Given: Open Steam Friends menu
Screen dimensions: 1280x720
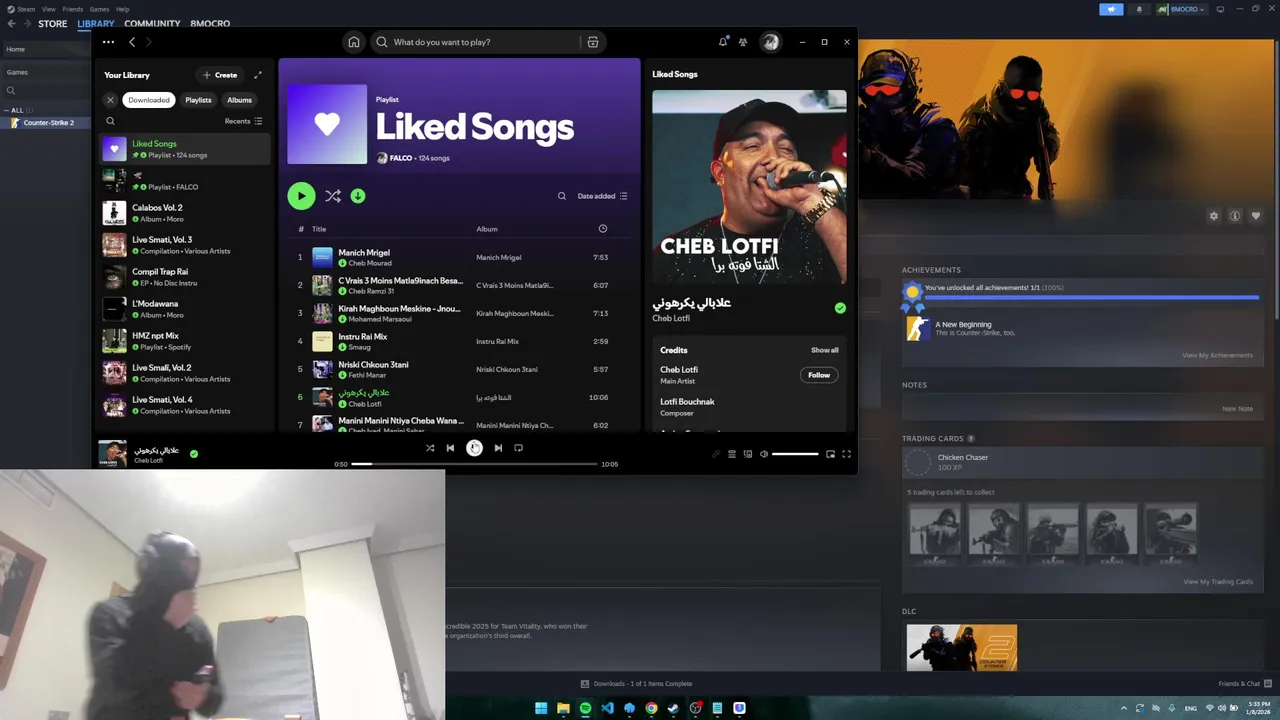Looking at the screenshot, I should 73,9.
